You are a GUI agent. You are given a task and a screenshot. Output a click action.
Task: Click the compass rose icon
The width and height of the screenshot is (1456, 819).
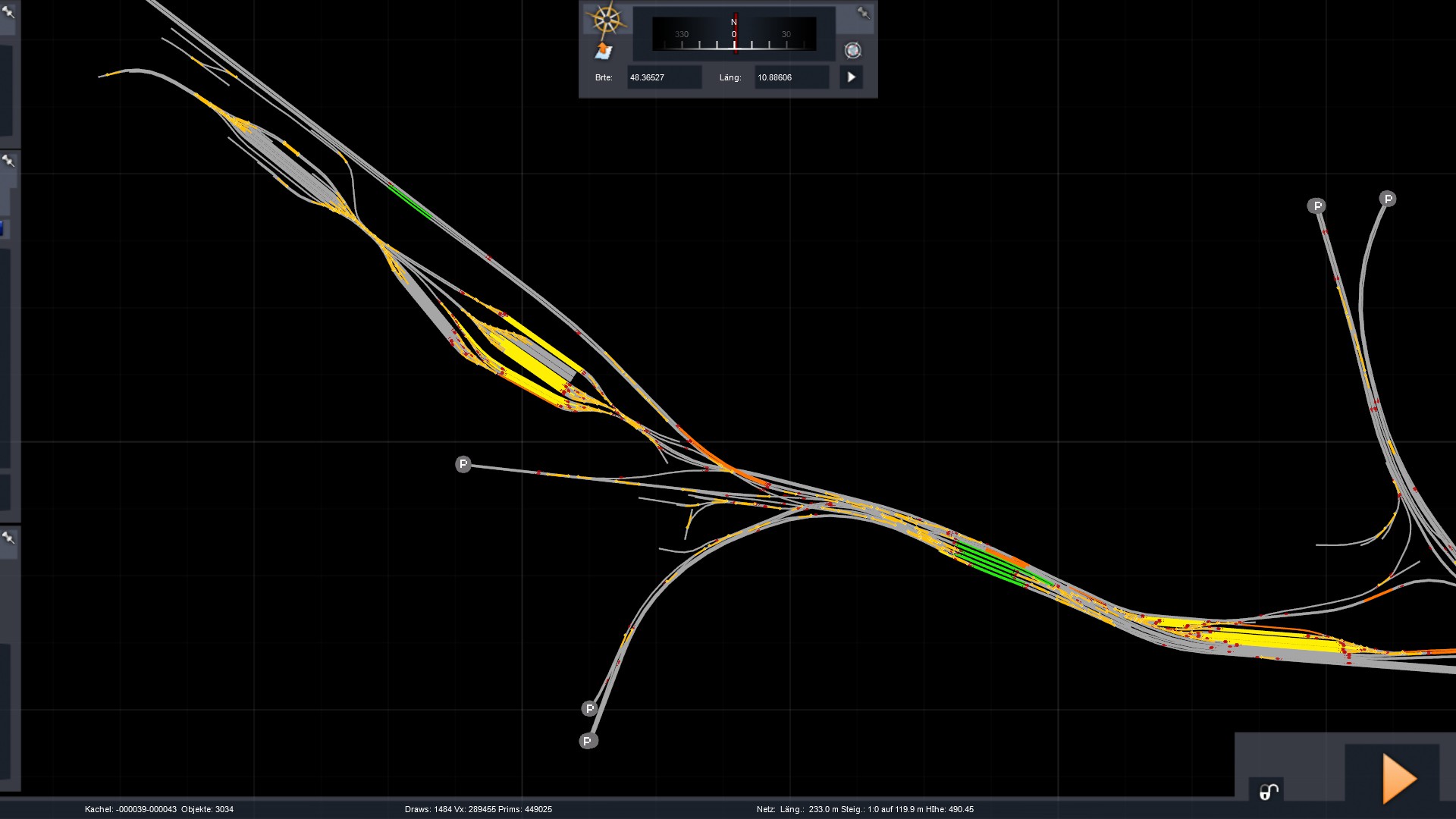606,19
